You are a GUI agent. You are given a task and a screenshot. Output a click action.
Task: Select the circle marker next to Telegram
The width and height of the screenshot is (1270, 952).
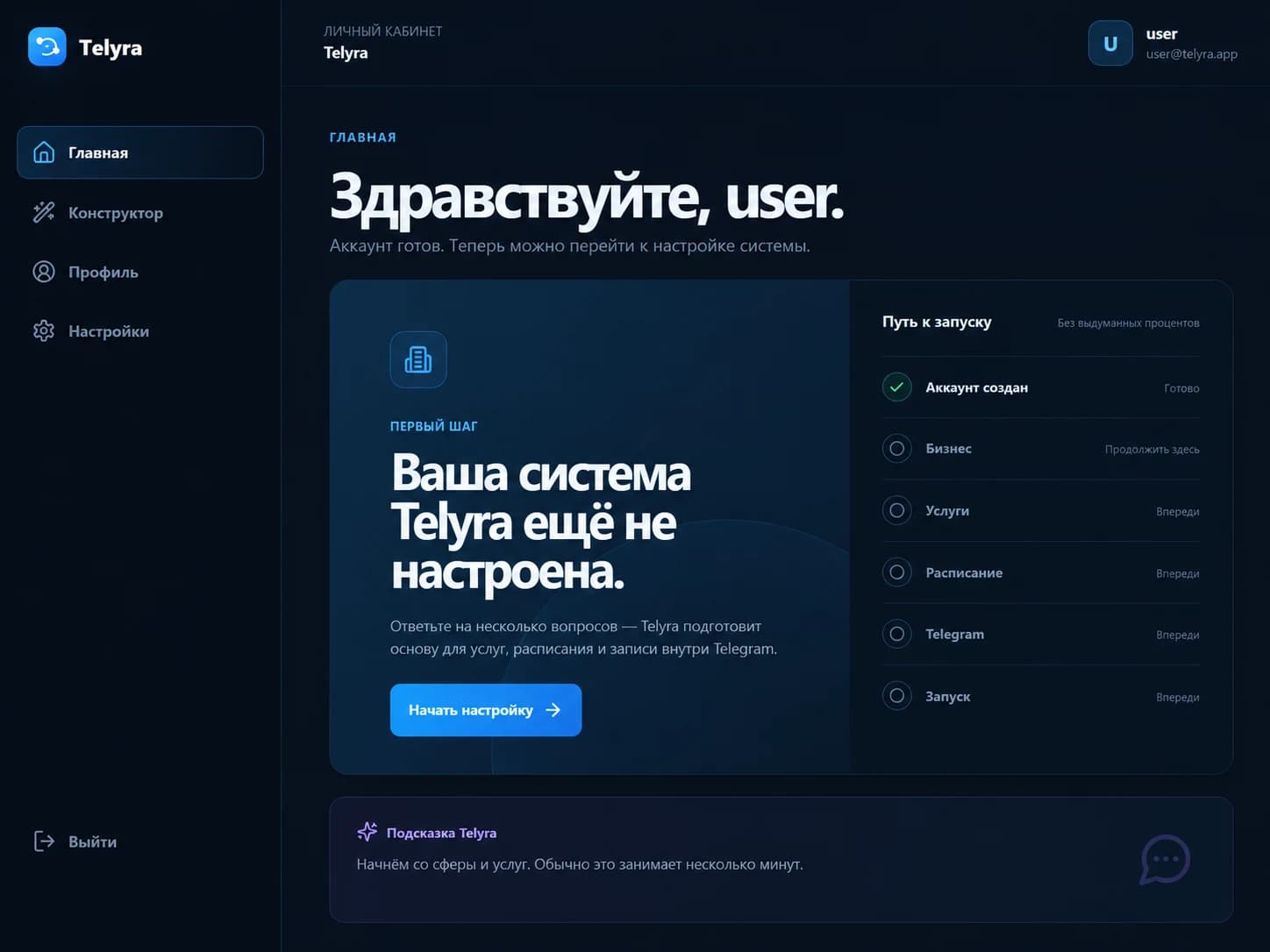tap(896, 634)
